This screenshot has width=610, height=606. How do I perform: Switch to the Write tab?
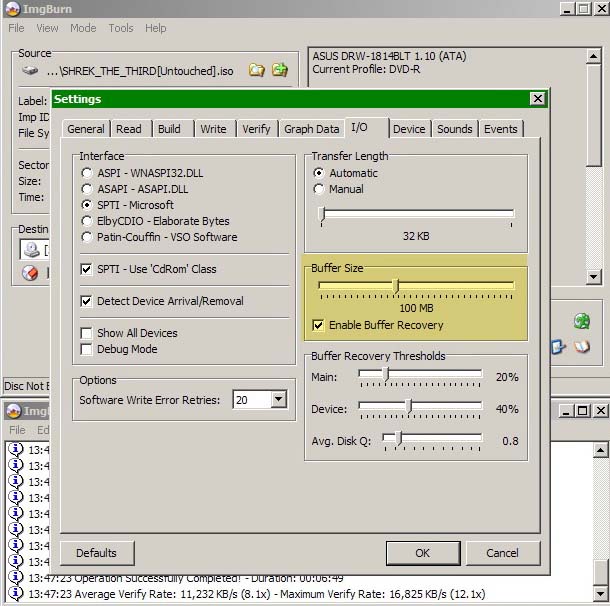213,129
